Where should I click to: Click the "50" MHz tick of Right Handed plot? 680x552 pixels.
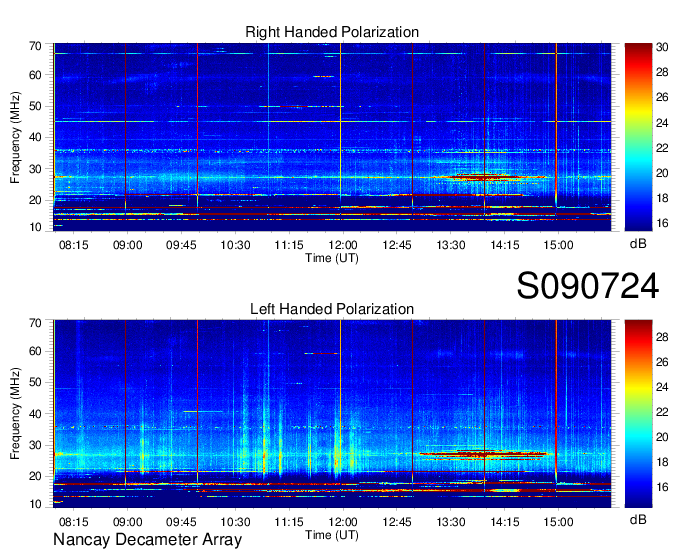[35, 107]
